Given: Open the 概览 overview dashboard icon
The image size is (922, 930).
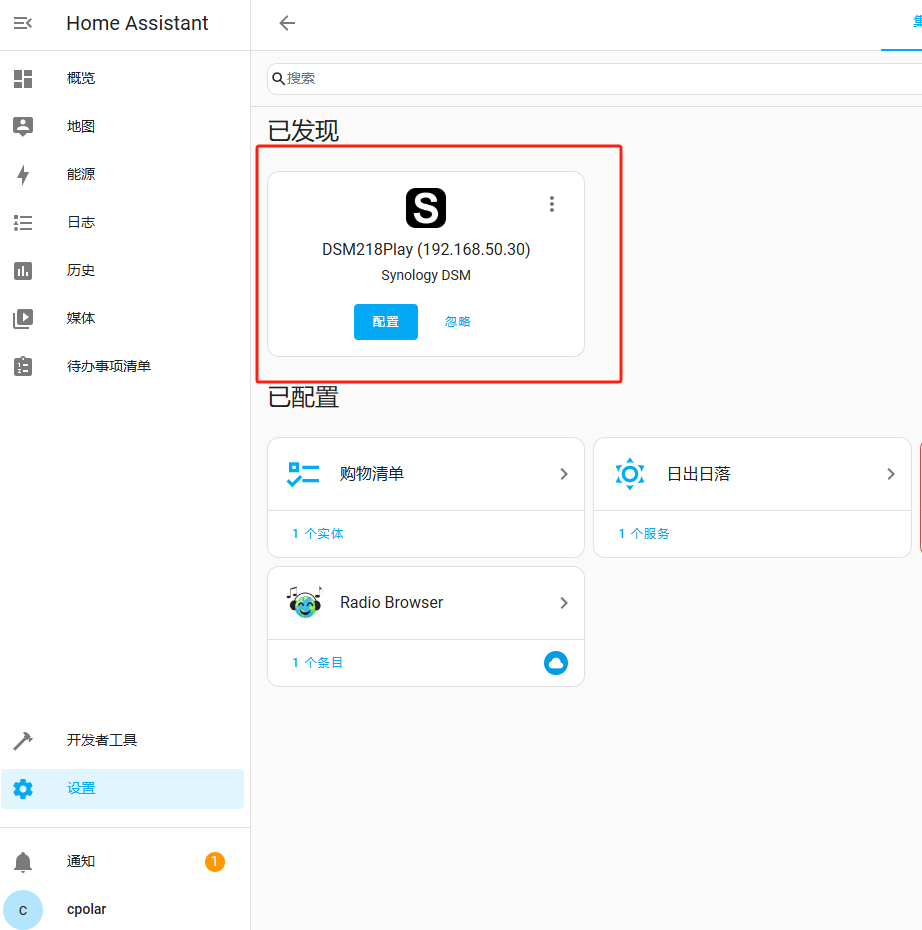Looking at the screenshot, I should pos(23,78).
